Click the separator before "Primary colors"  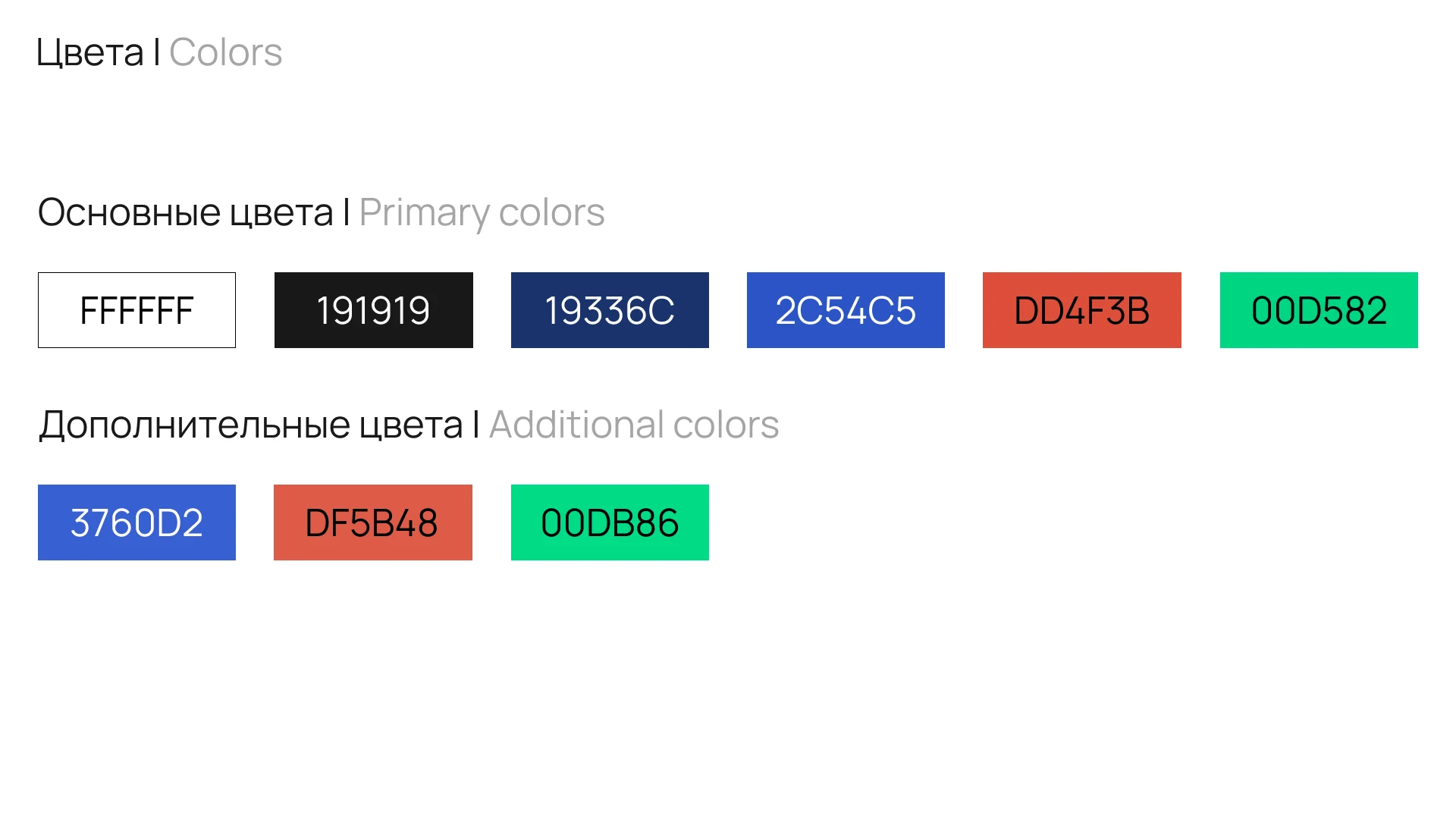pyautogui.click(x=347, y=212)
